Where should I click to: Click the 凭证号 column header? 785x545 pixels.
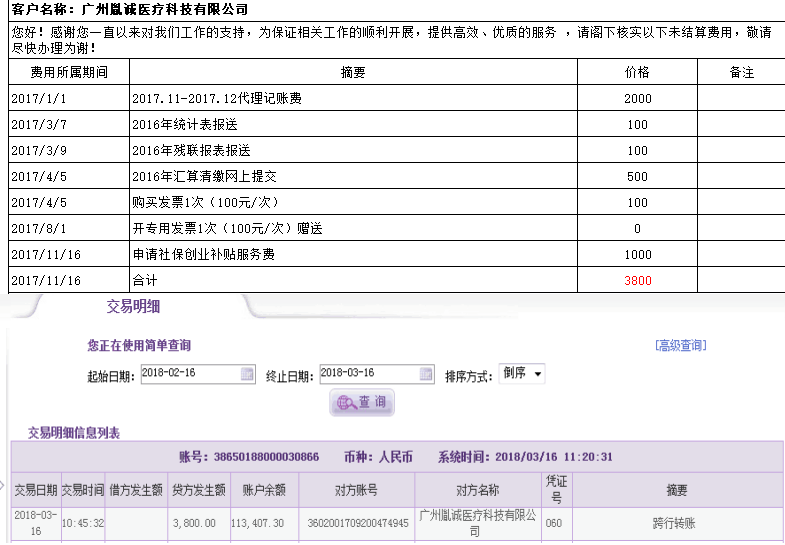pyautogui.click(x=557, y=490)
